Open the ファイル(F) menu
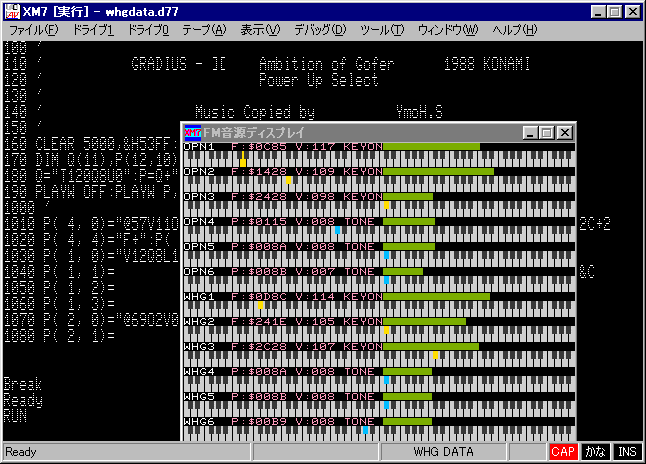646x464 pixels. click(x=34, y=30)
